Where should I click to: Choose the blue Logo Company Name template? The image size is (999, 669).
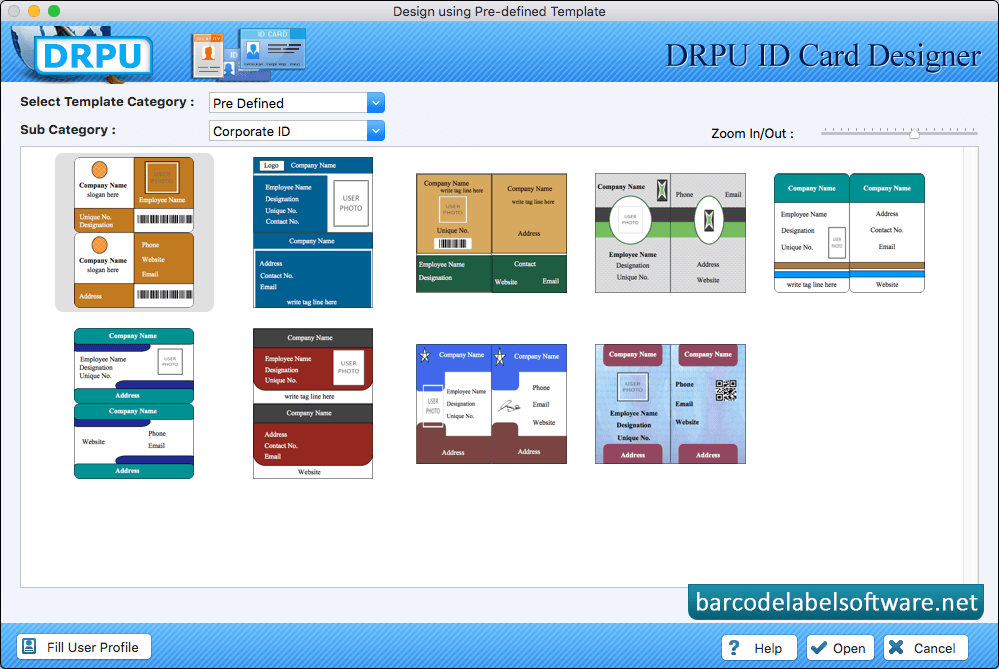pos(313,233)
